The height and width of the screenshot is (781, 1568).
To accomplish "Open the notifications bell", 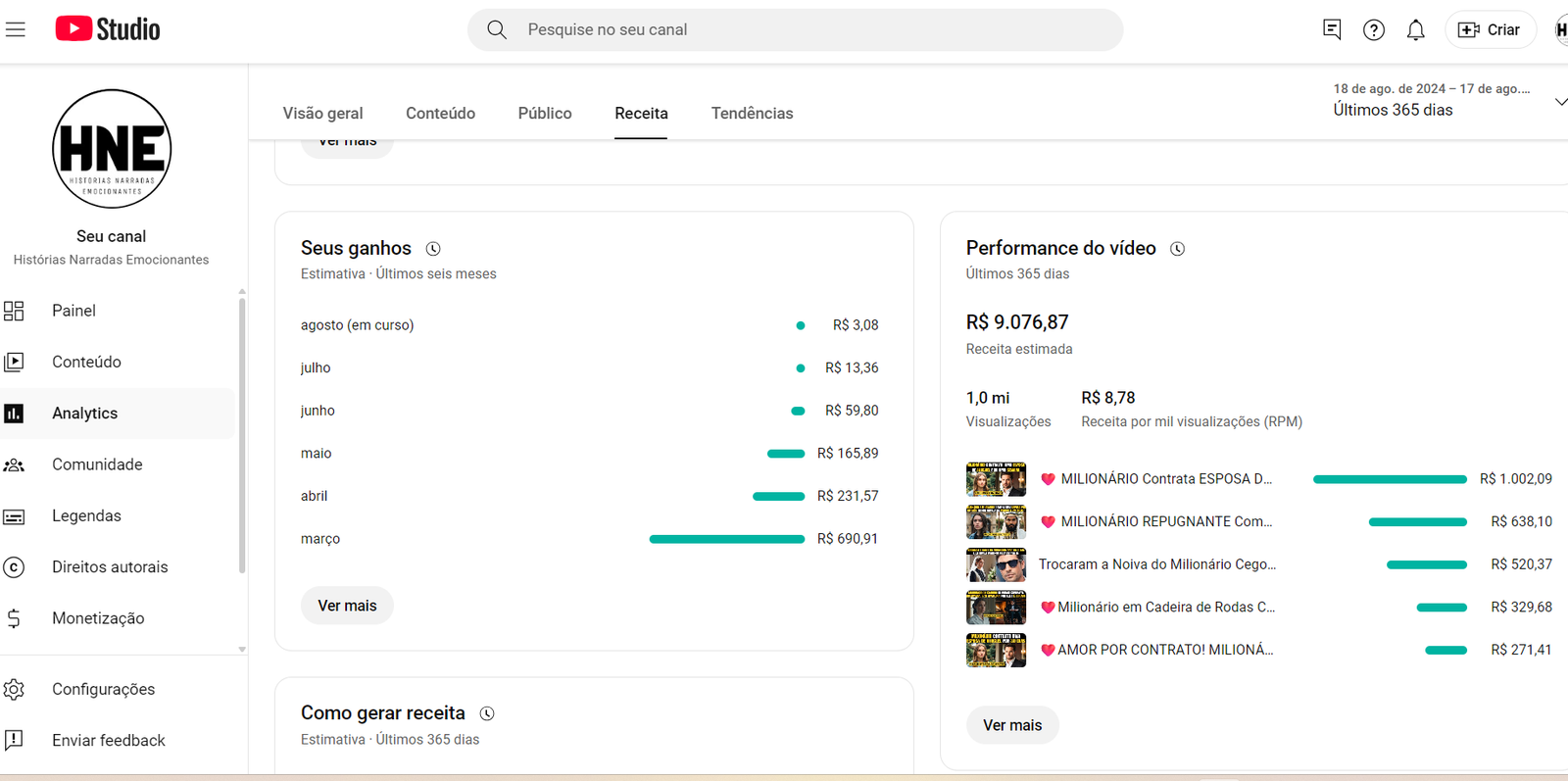I will pos(1416,29).
